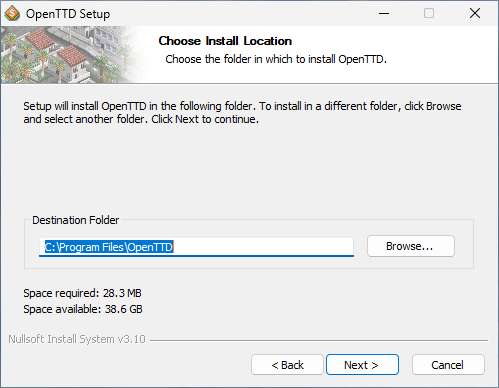499x388 pixels.
Task: Click the 'Nullsoft Install System v3.10' label
Action: pyautogui.click(x=77, y=339)
